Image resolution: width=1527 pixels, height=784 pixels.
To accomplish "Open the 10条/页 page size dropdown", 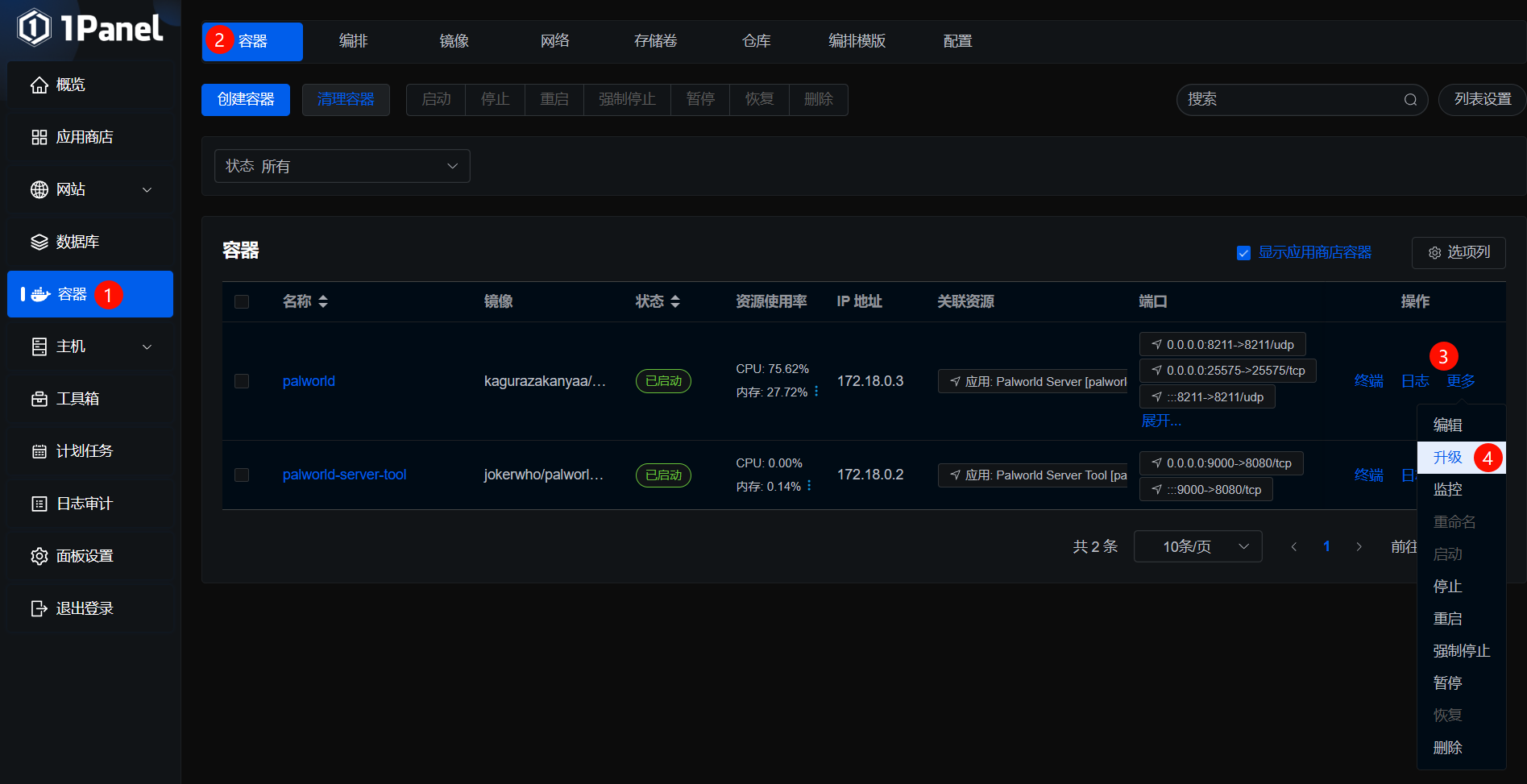I will pos(1197,546).
